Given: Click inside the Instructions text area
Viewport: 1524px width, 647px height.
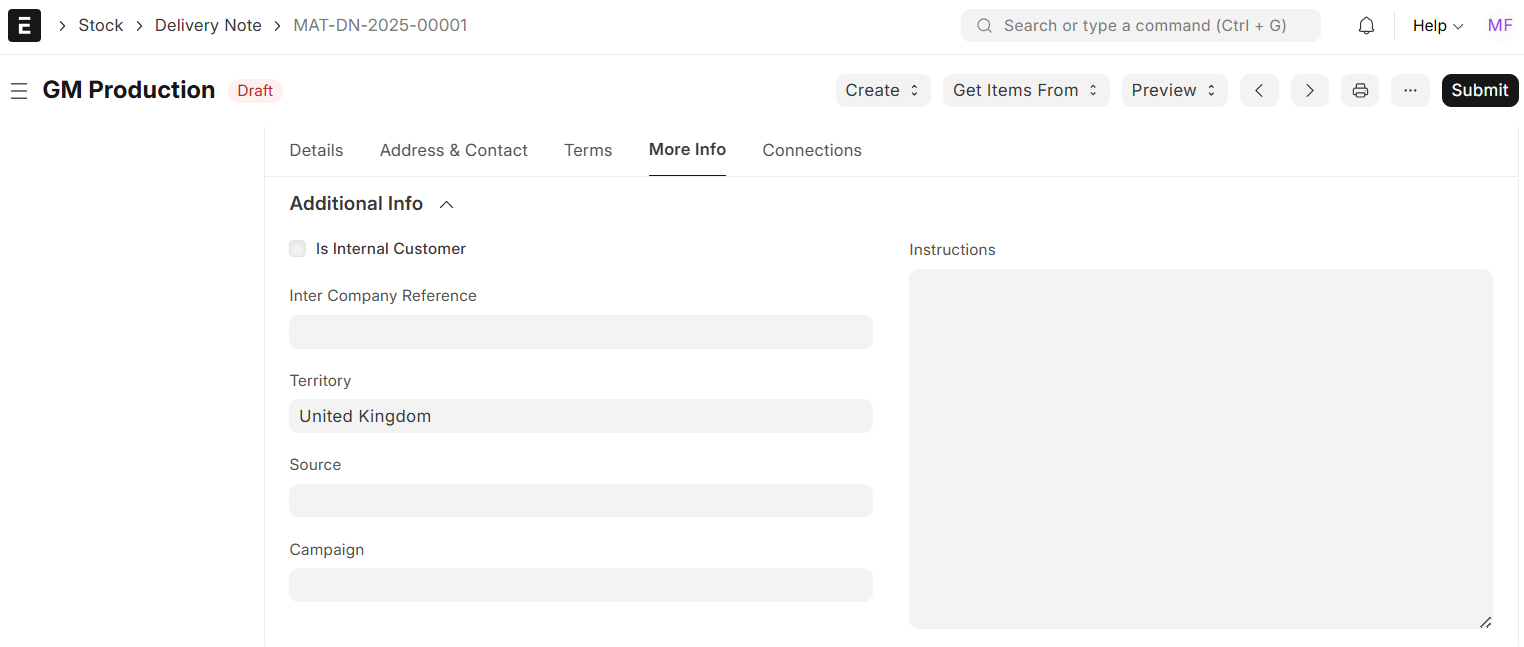Looking at the screenshot, I should 1200,448.
